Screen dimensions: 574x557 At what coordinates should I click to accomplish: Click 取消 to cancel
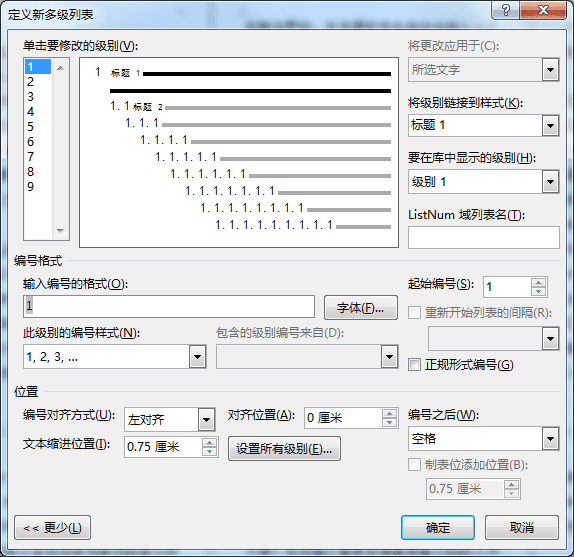[522, 528]
